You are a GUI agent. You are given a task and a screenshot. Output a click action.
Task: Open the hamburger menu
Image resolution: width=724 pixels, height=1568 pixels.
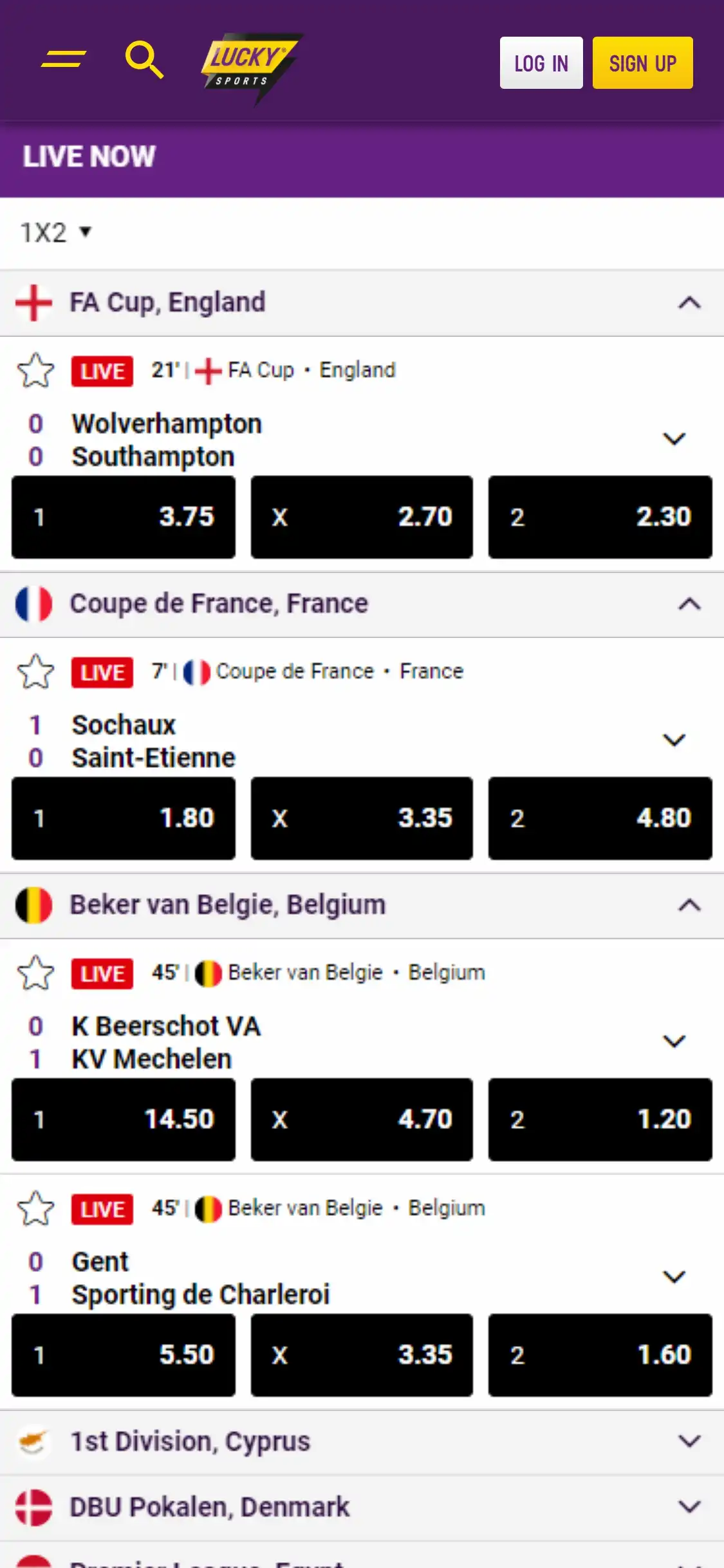(x=63, y=59)
